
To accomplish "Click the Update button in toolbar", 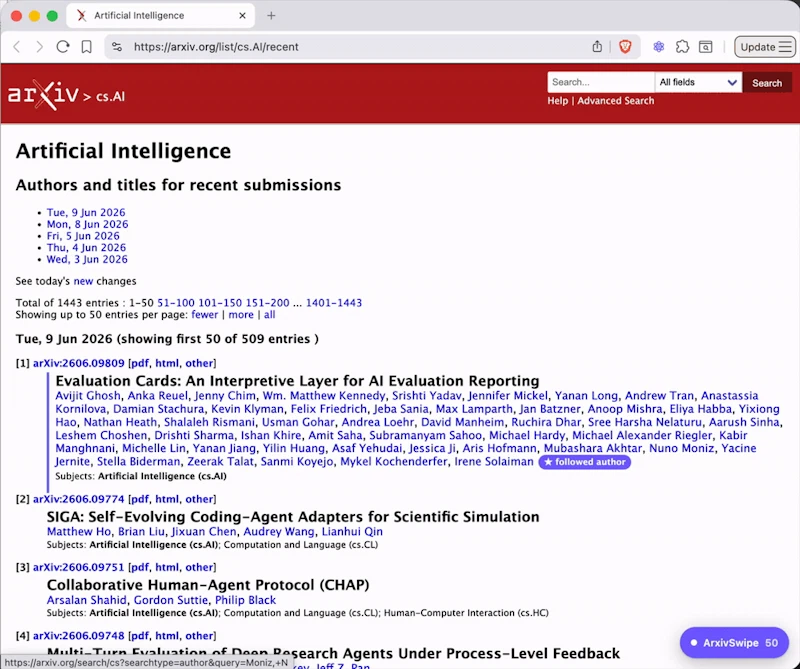I will coord(758,47).
